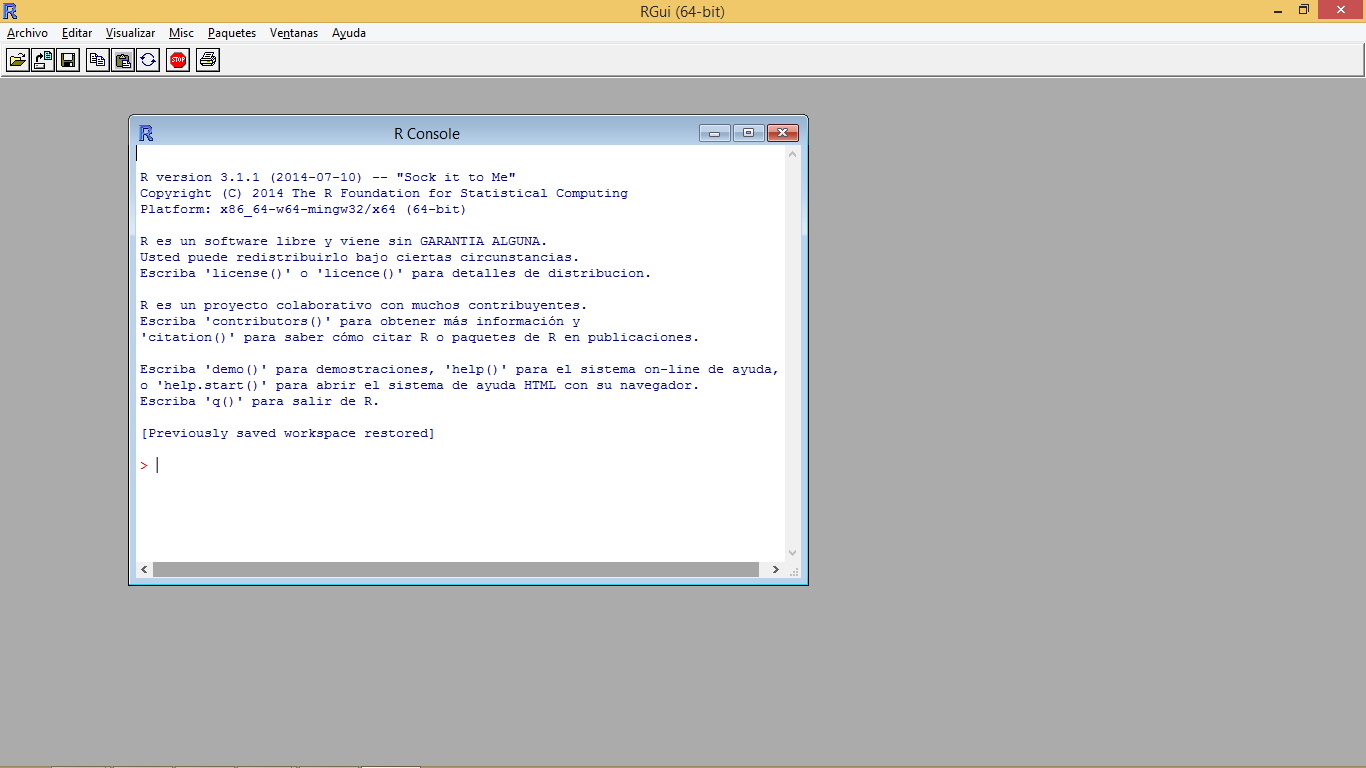This screenshot has width=1366, height=768.
Task: Open the Ventanas menu
Action: pos(294,33)
